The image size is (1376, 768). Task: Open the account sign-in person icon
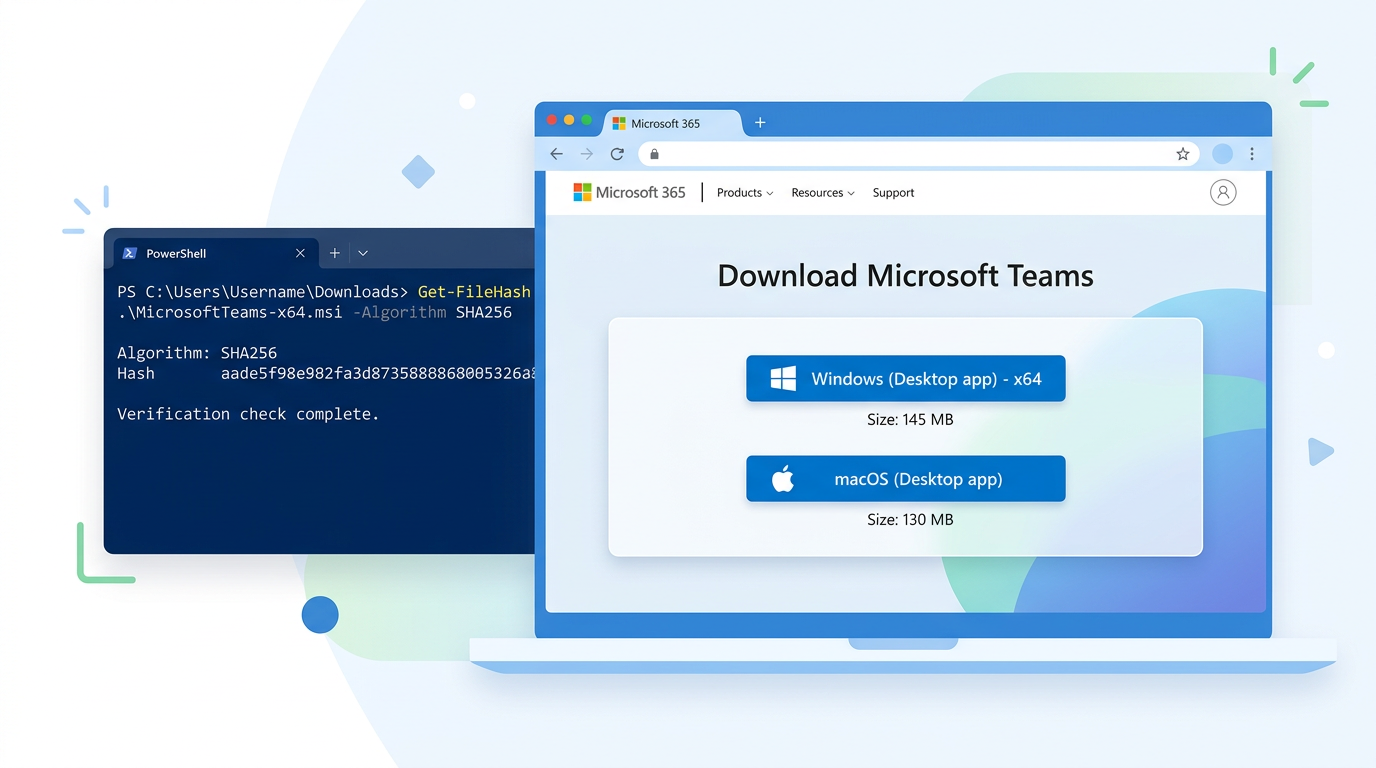pyautogui.click(x=1223, y=192)
